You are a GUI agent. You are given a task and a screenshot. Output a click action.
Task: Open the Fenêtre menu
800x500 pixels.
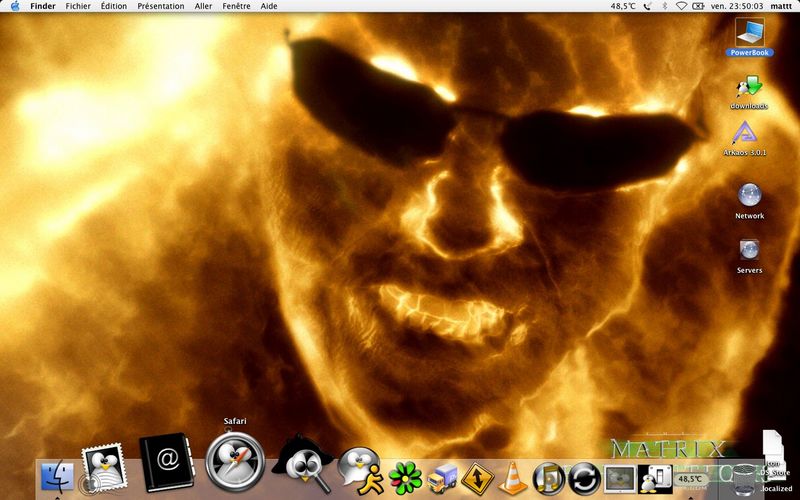coord(236,6)
